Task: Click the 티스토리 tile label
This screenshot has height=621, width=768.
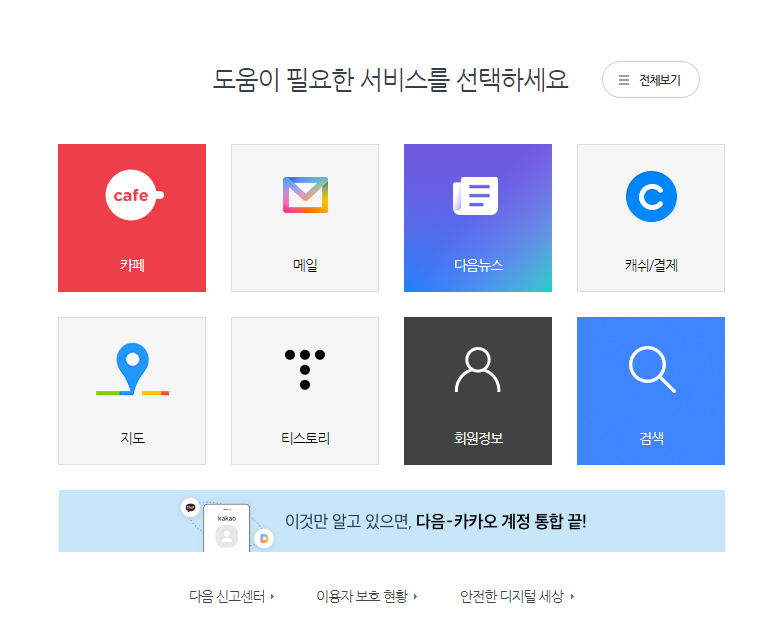Action: pyautogui.click(x=305, y=438)
